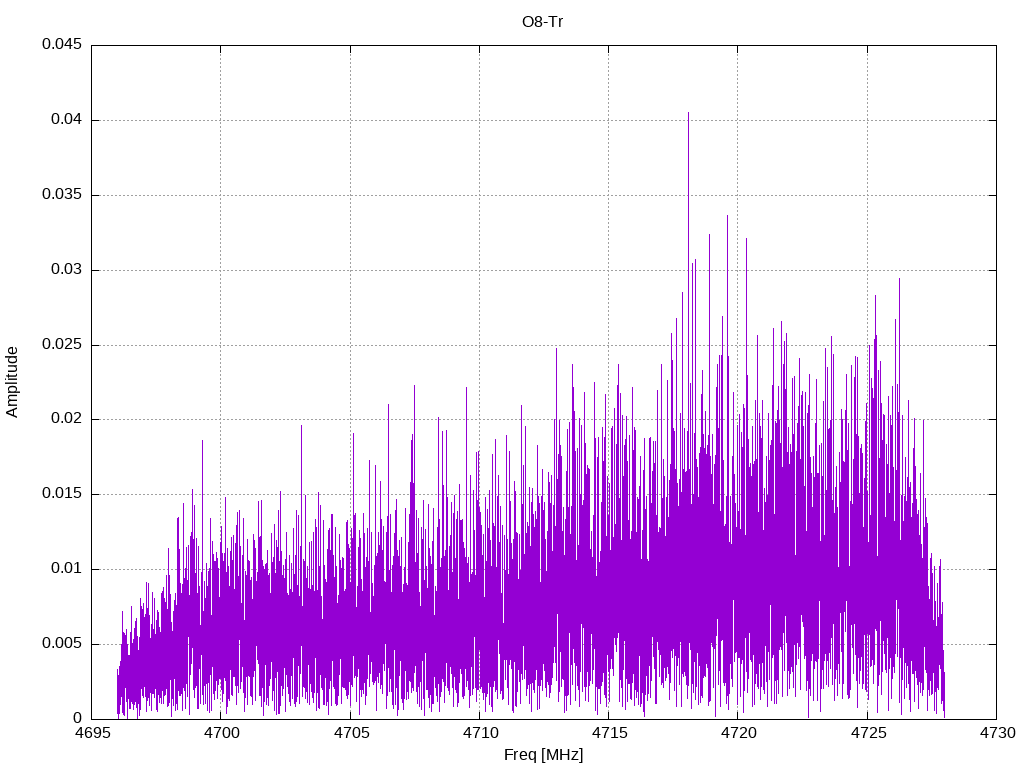Click the plot title O8-Tr
The image size is (1024, 768).
543,22
